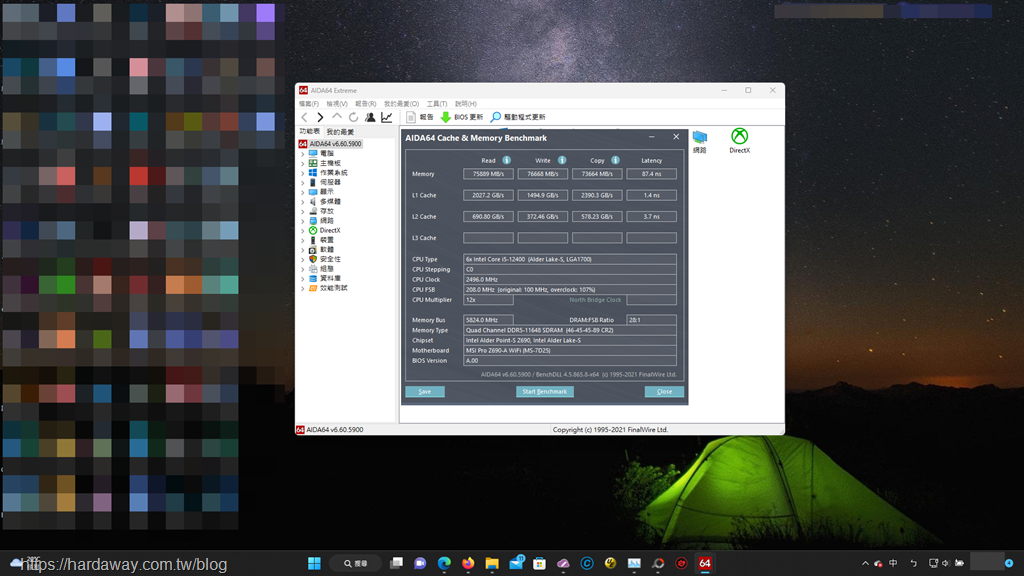Click the taskbar search box
The image size is (1024, 576).
(x=356, y=563)
